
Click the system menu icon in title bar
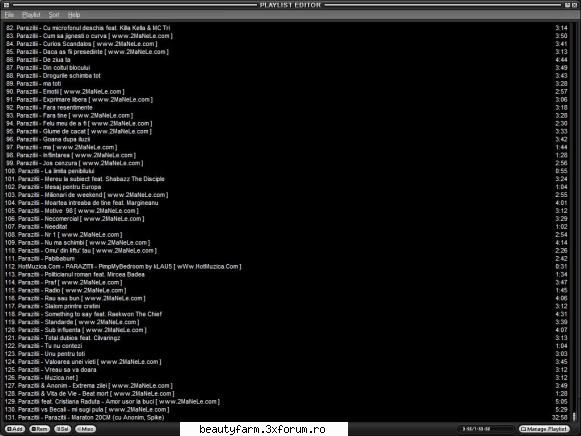[x=6, y=5]
